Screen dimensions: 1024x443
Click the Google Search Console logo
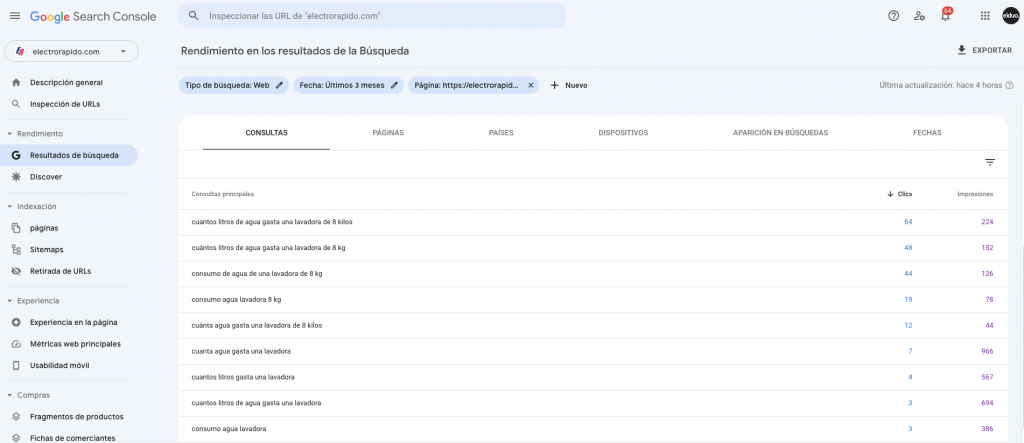click(93, 16)
